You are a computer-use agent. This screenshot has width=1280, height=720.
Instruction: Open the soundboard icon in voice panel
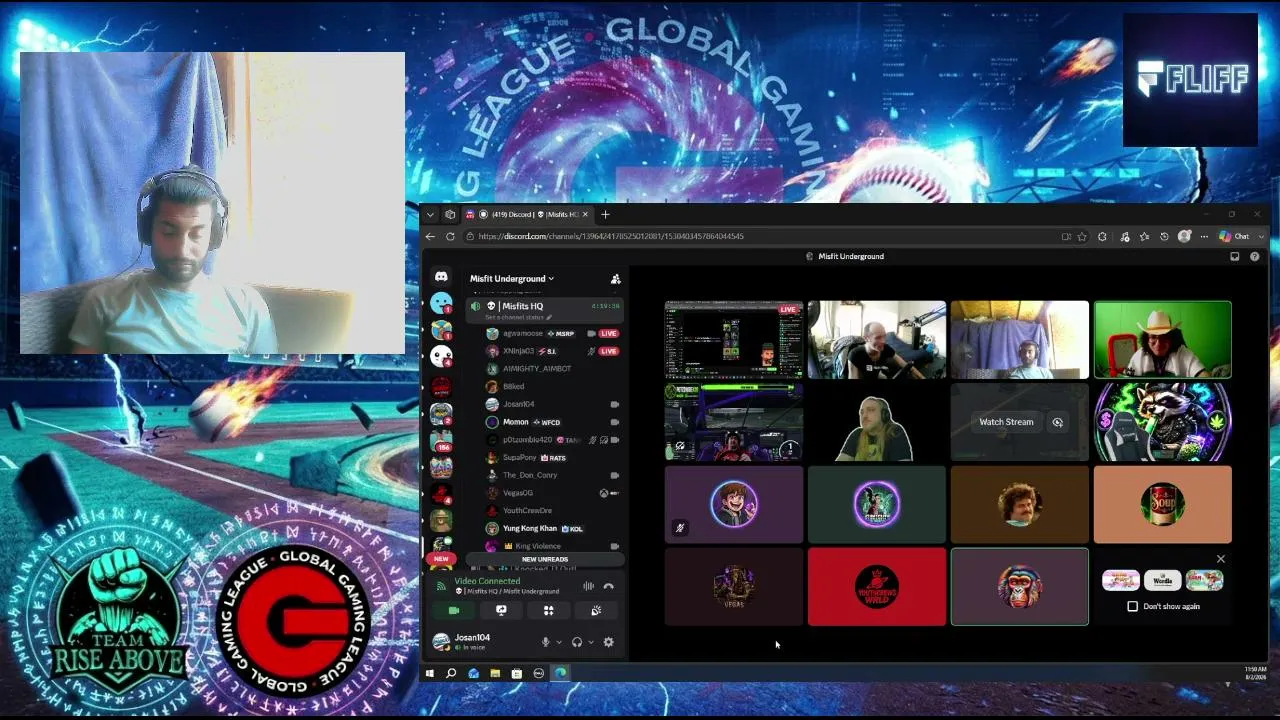click(596, 610)
